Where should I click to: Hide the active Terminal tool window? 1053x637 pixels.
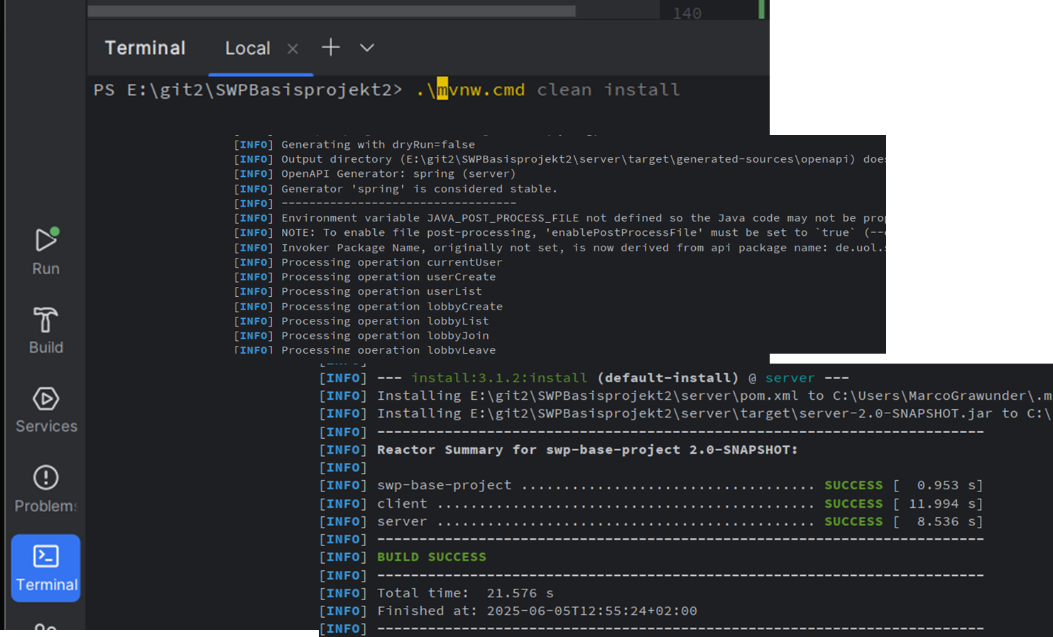(46, 567)
